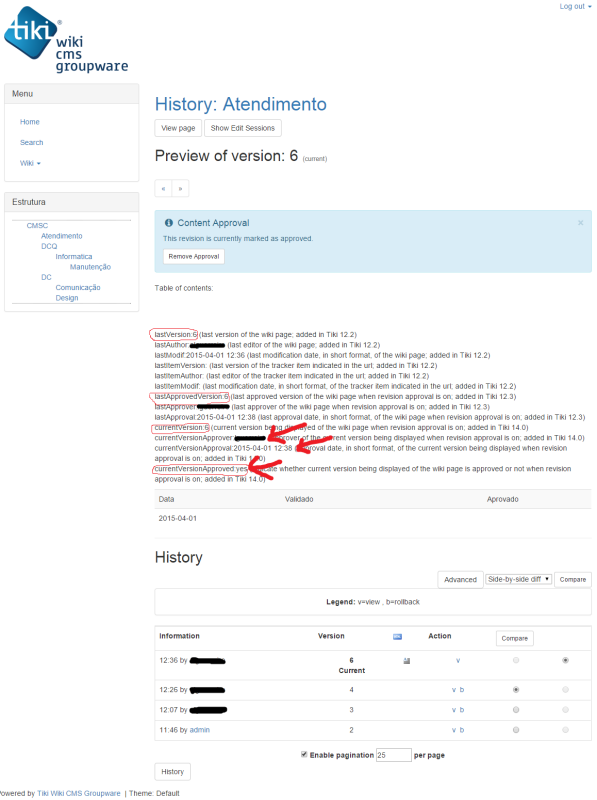
Task: Click the icon in version 6 row
Action: [x=407, y=661]
